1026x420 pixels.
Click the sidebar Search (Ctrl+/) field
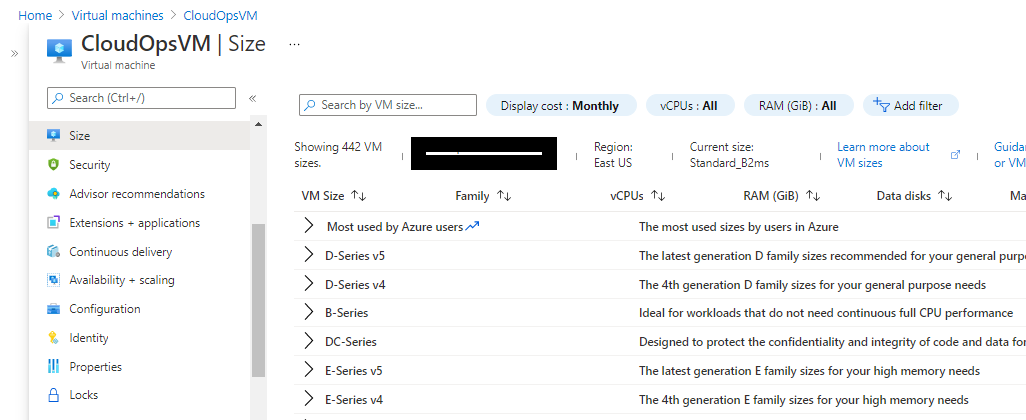click(x=141, y=98)
